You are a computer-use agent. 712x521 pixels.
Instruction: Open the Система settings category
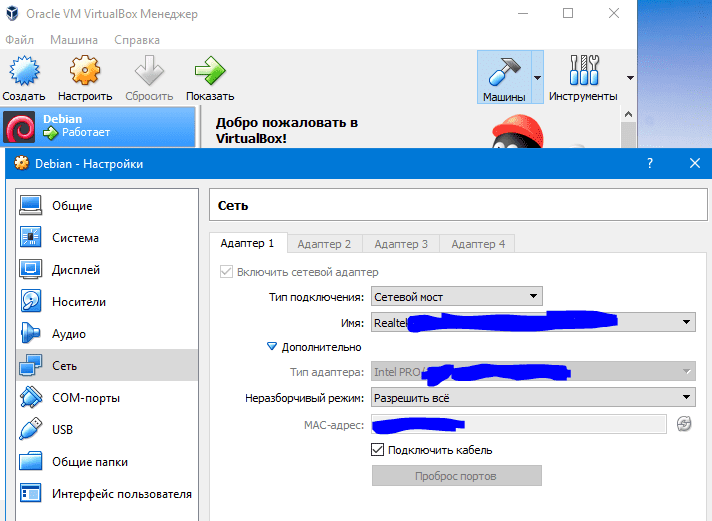pyautogui.click(x=75, y=238)
